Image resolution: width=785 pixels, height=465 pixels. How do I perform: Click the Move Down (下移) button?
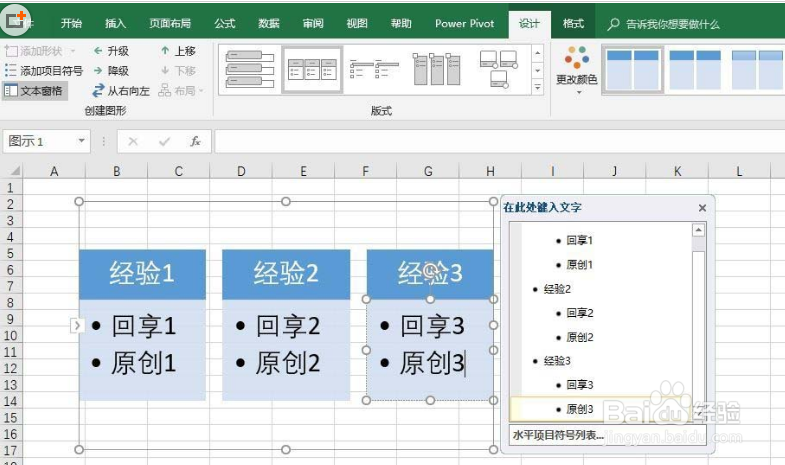pyautogui.click(x=178, y=71)
